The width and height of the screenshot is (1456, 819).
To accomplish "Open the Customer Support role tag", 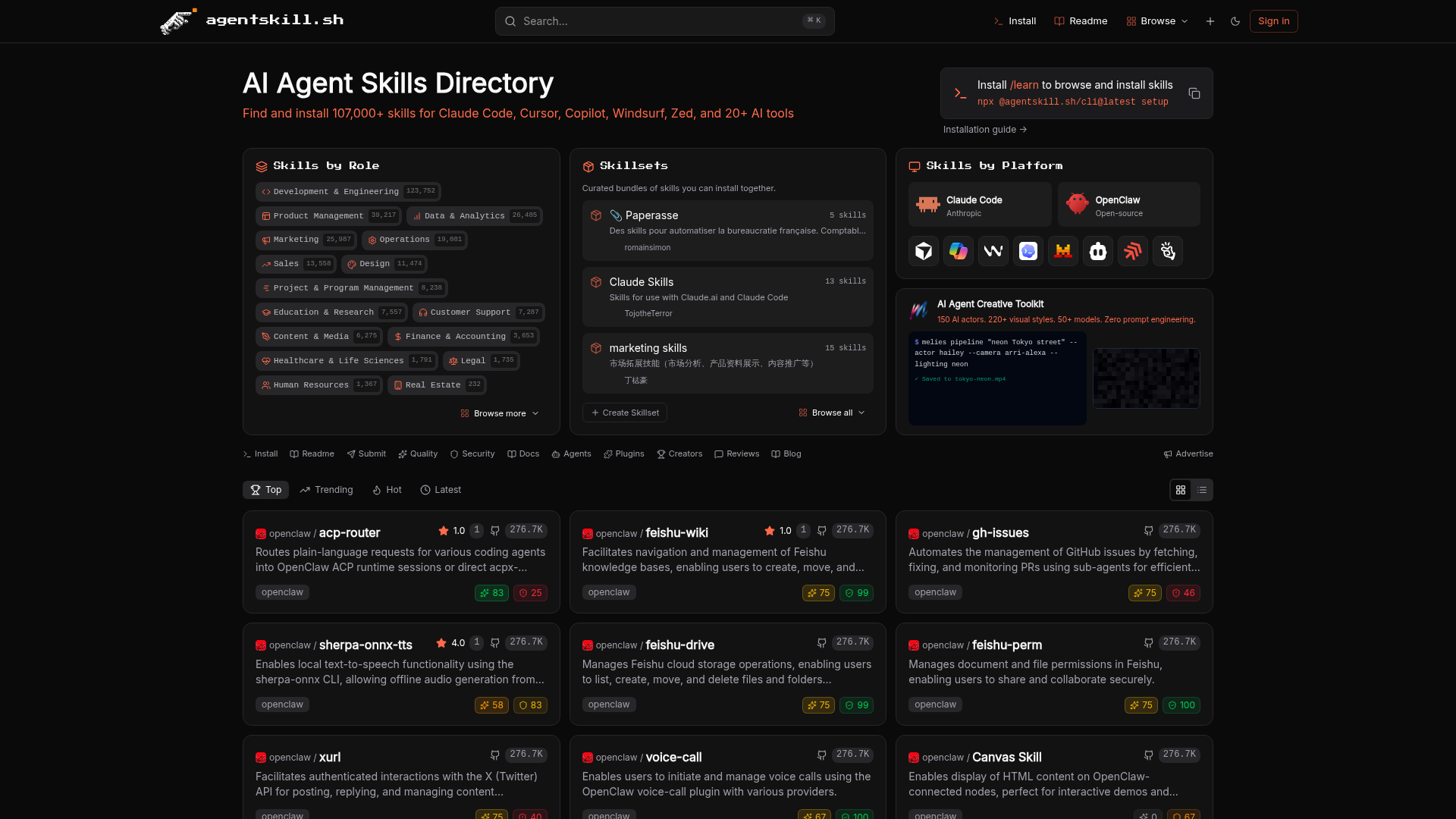I will [479, 312].
